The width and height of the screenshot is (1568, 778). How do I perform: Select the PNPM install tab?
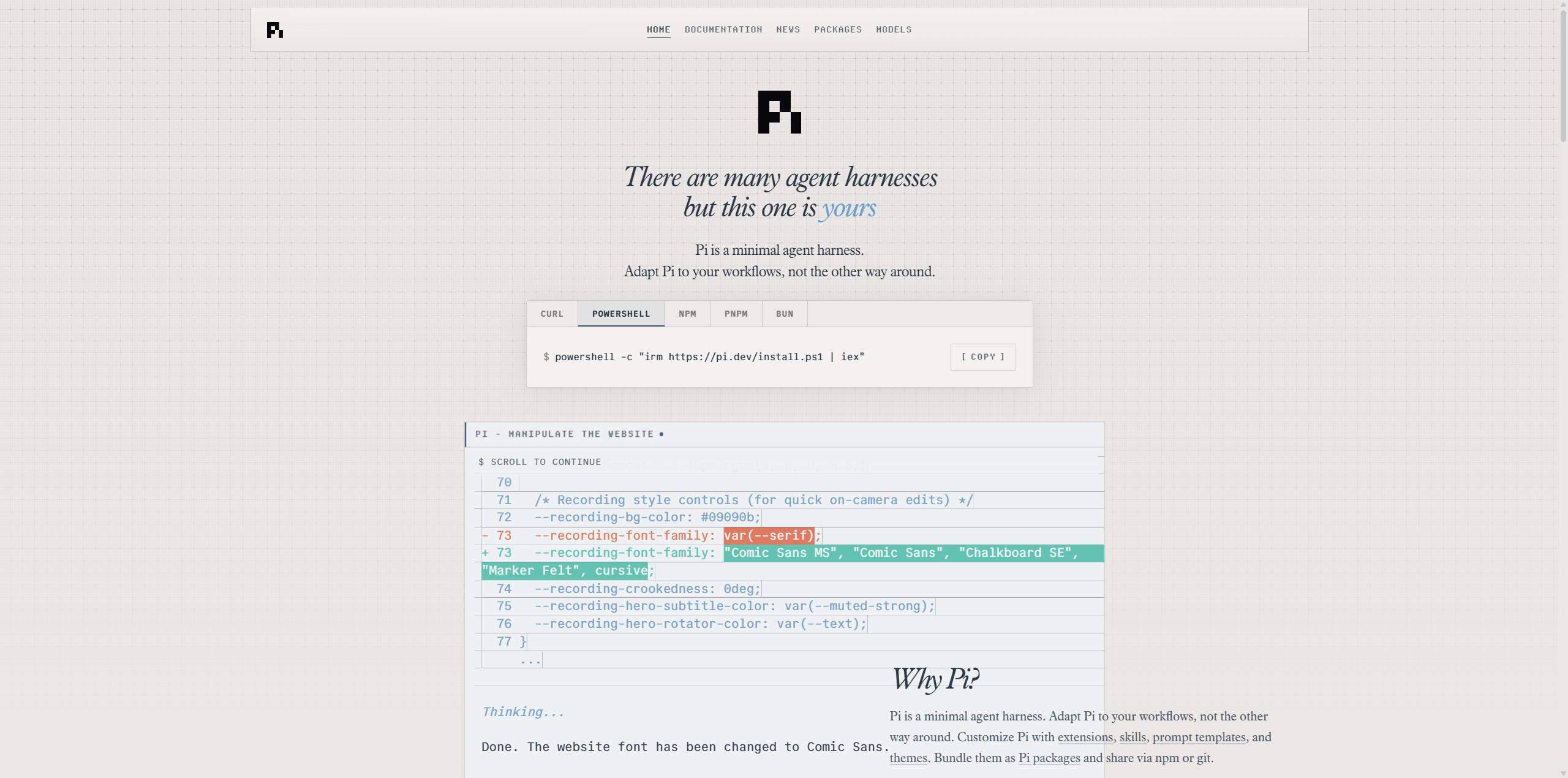click(736, 314)
